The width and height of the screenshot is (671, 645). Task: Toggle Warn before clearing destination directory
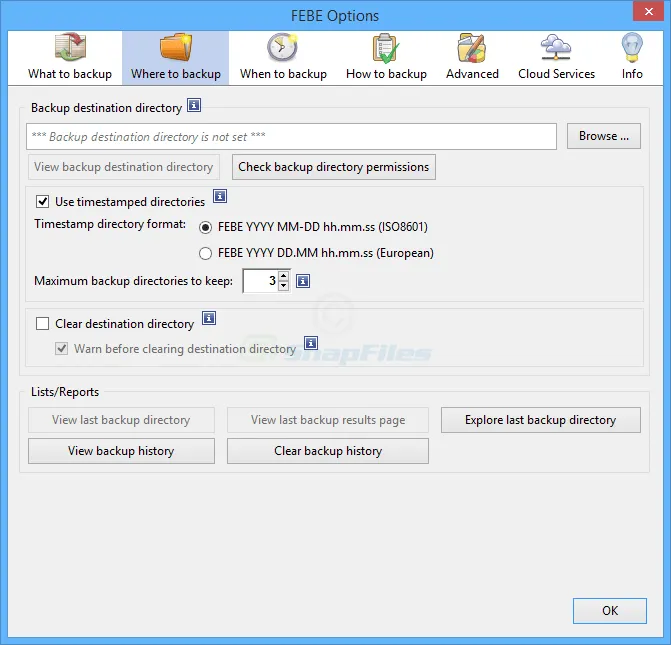[62, 348]
